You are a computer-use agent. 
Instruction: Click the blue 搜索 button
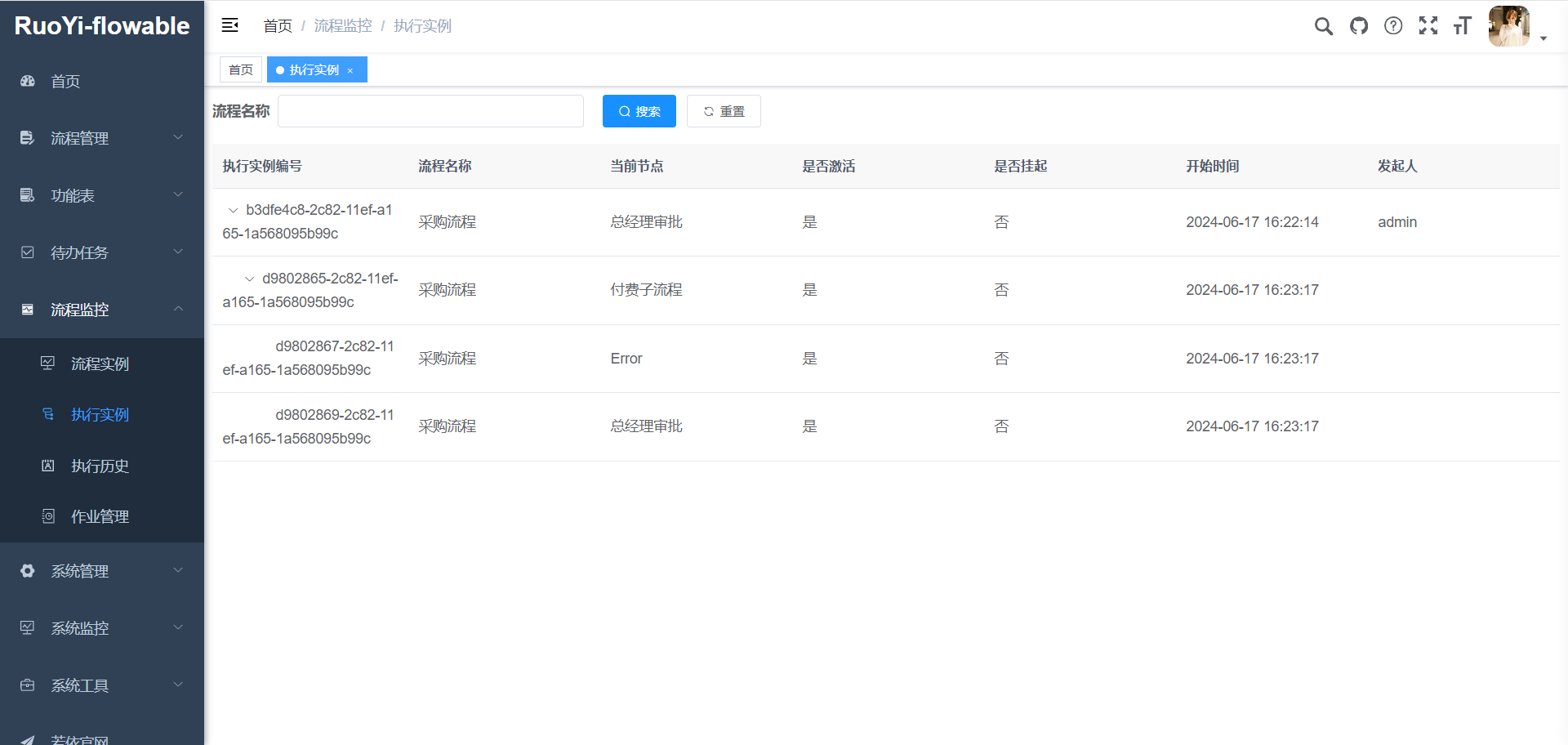tap(639, 111)
